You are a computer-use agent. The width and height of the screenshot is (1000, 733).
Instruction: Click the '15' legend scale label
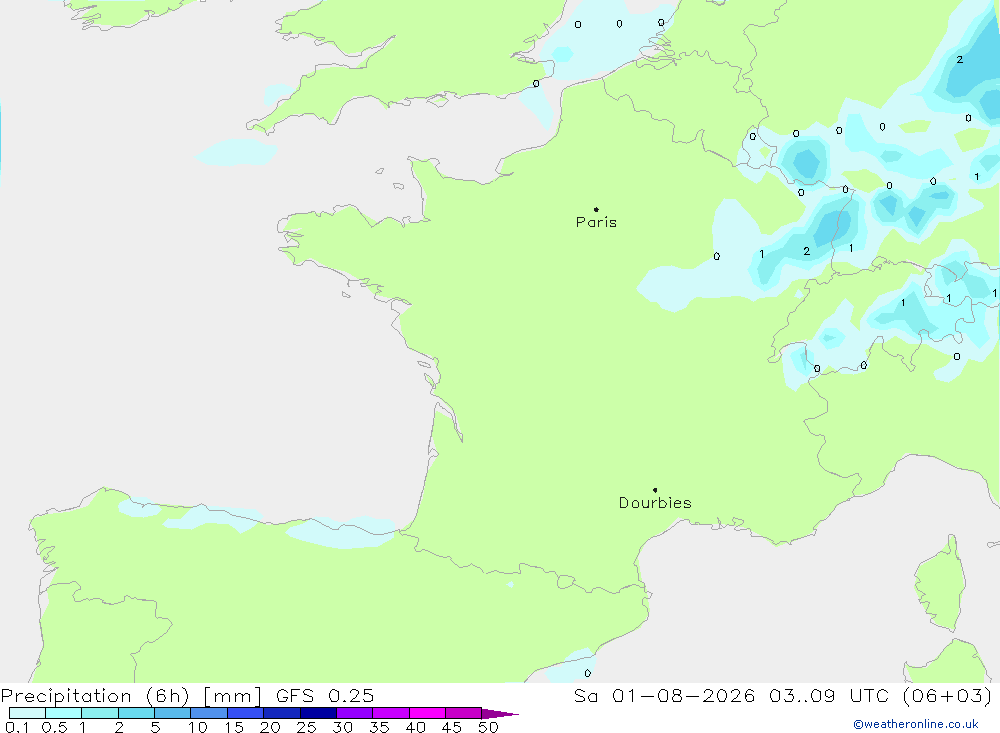pos(234,727)
